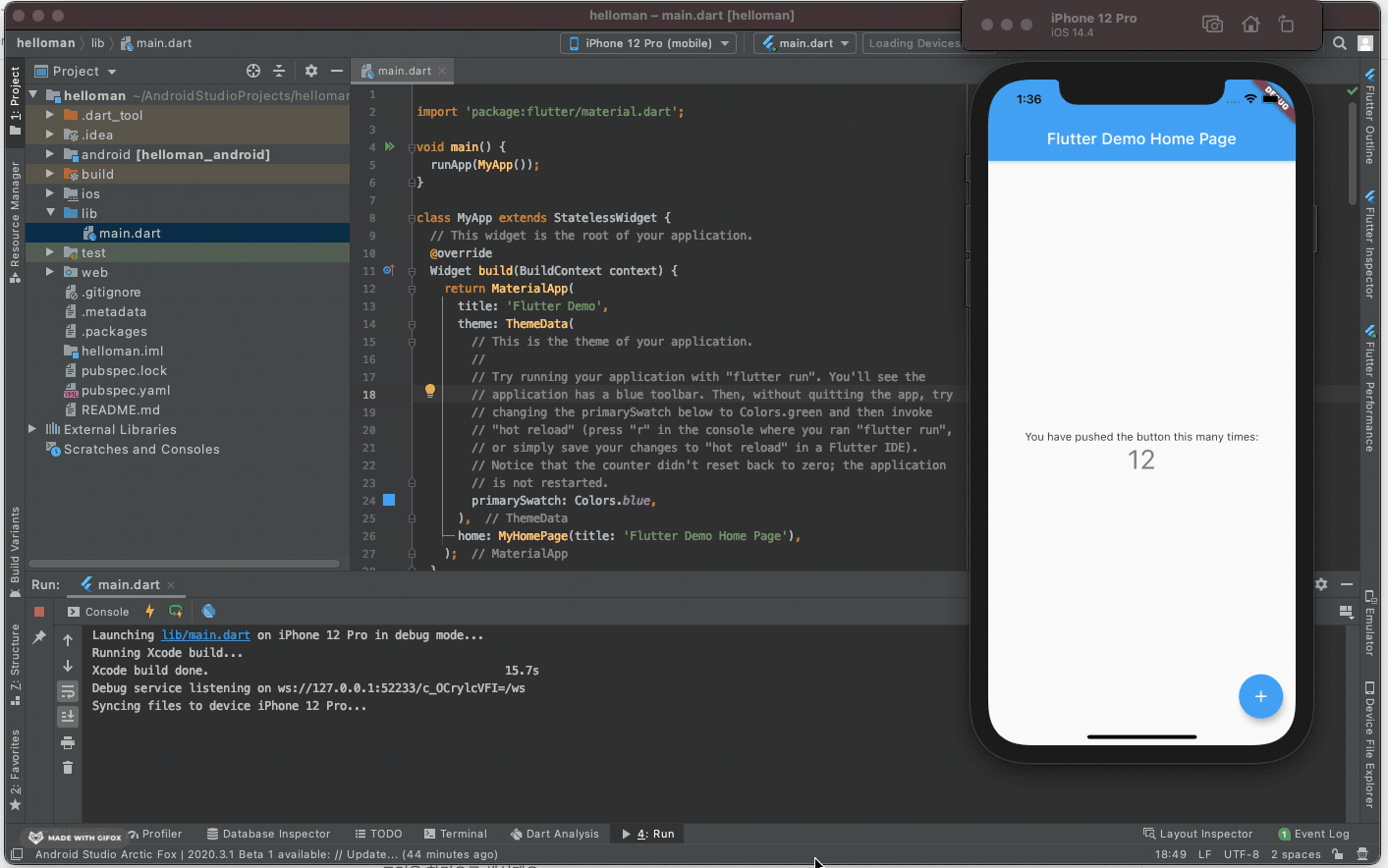The width and height of the screenshot is (1388, 868).
Task: Toggle soft-wrap in console output
Action: click(68, 691)
